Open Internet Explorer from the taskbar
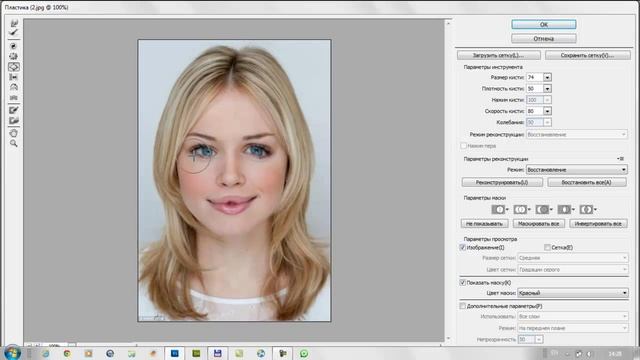 [x=45, y=353]
